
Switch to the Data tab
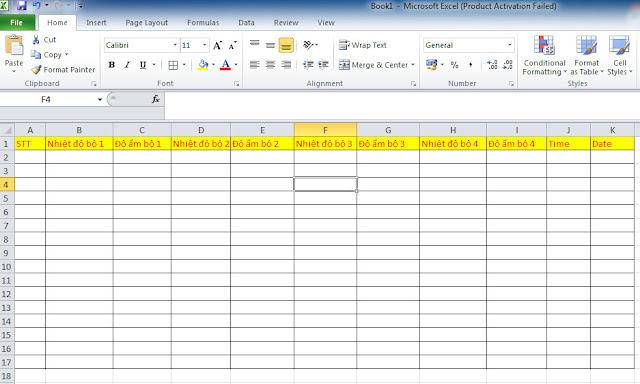click(246, 22)
